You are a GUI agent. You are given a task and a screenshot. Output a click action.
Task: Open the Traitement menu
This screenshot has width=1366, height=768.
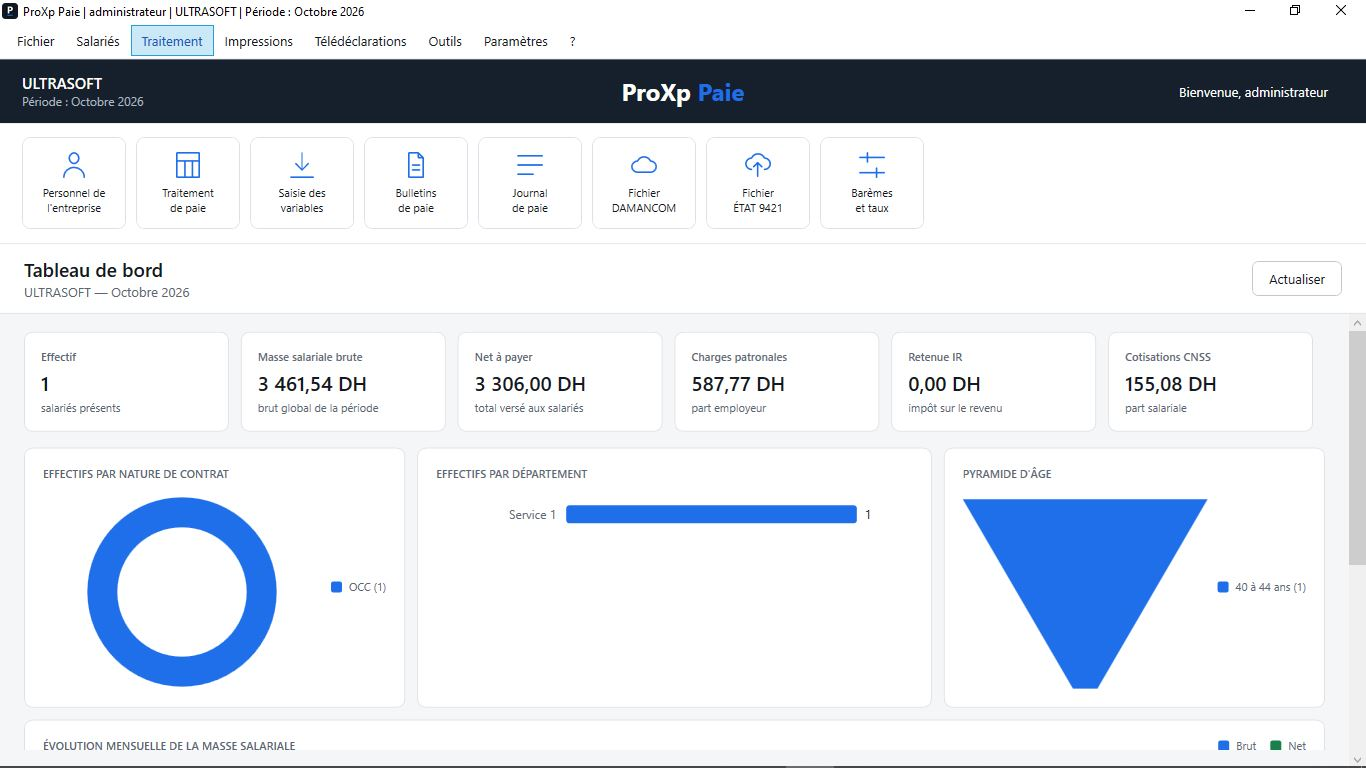click(172, 41)
